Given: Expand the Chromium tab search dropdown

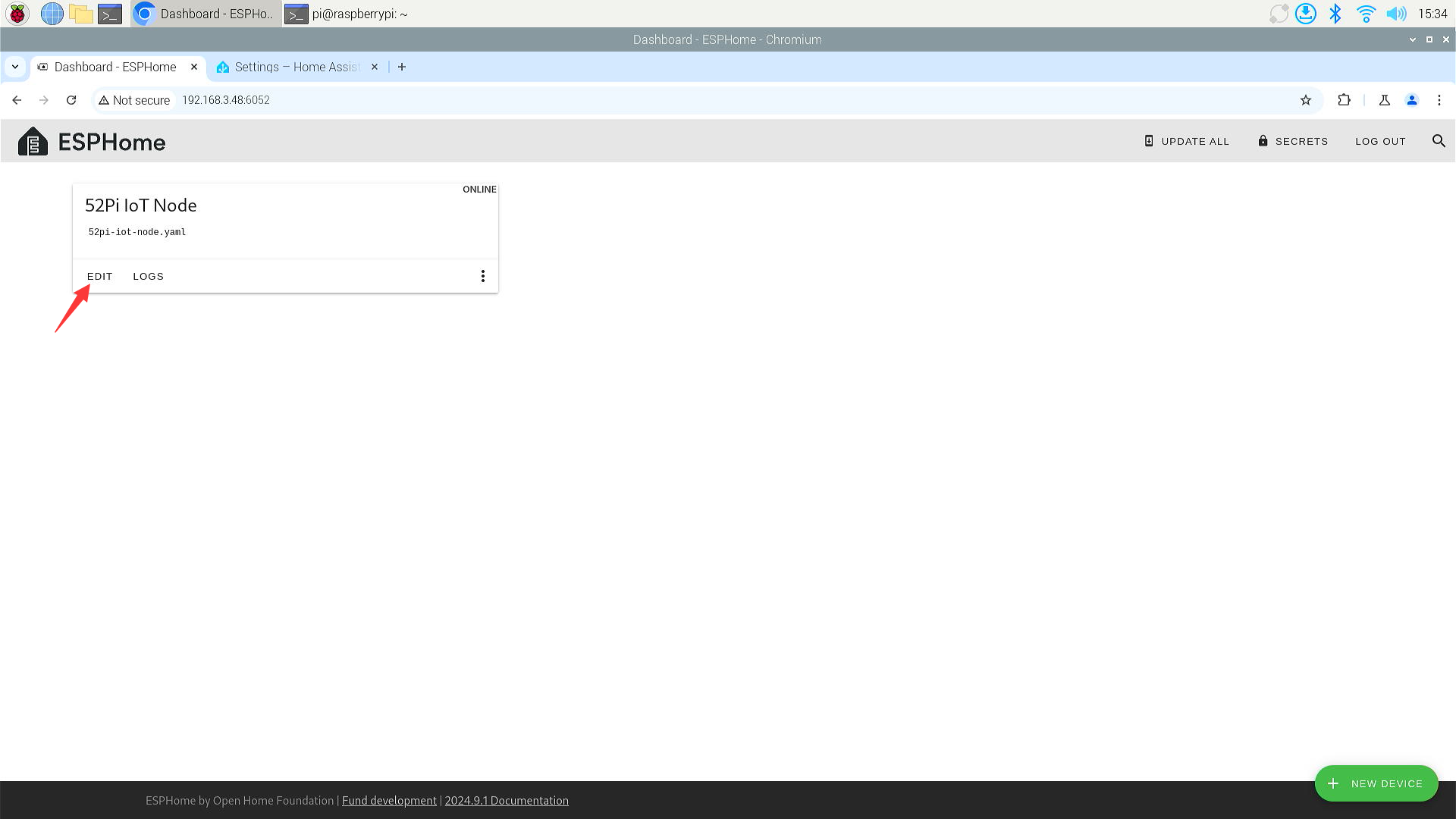Looking at the screenshot, I should 15,67.
